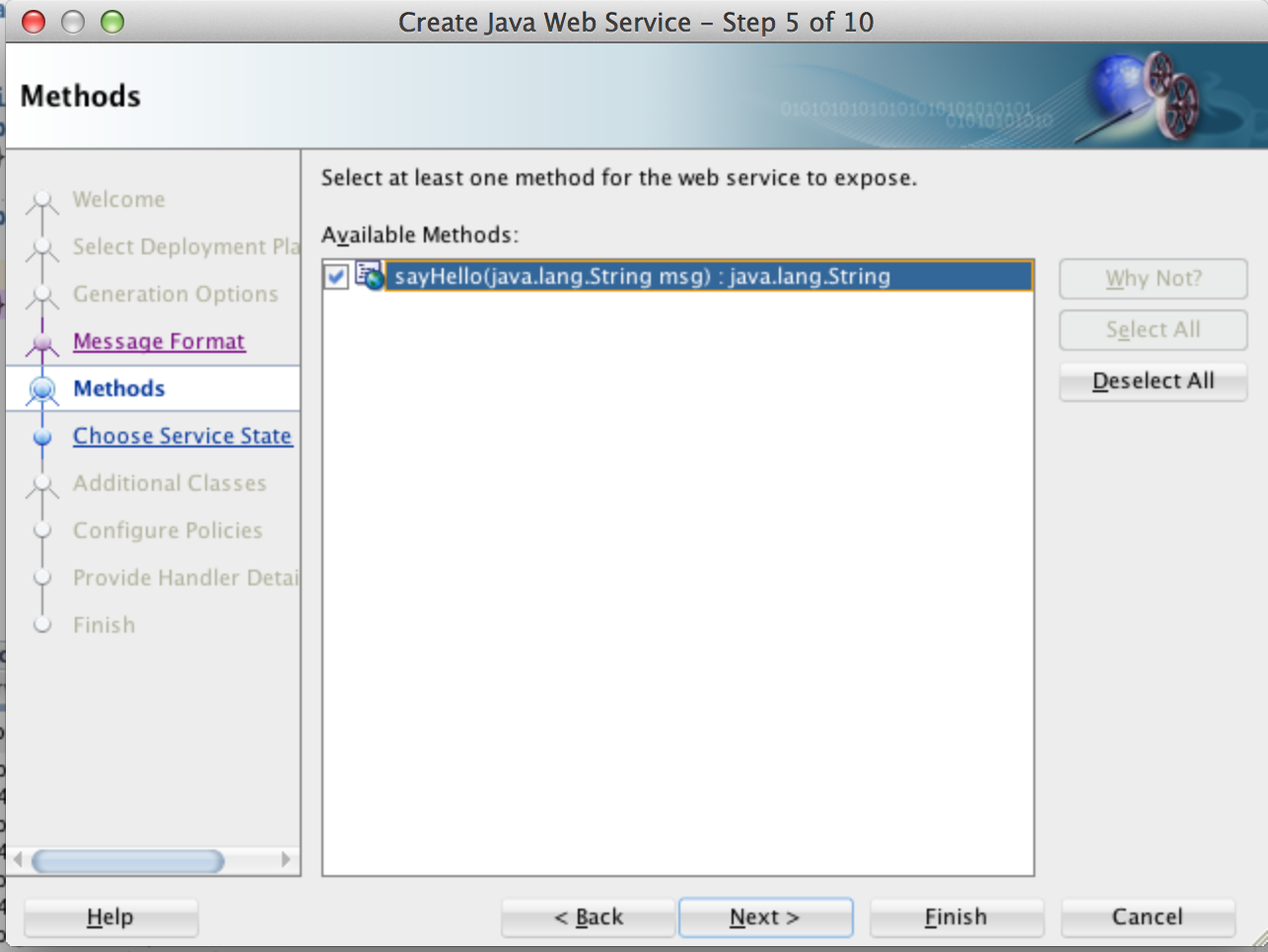
Task: Click the Finish step circle icon
Action: tap(41, 625)
